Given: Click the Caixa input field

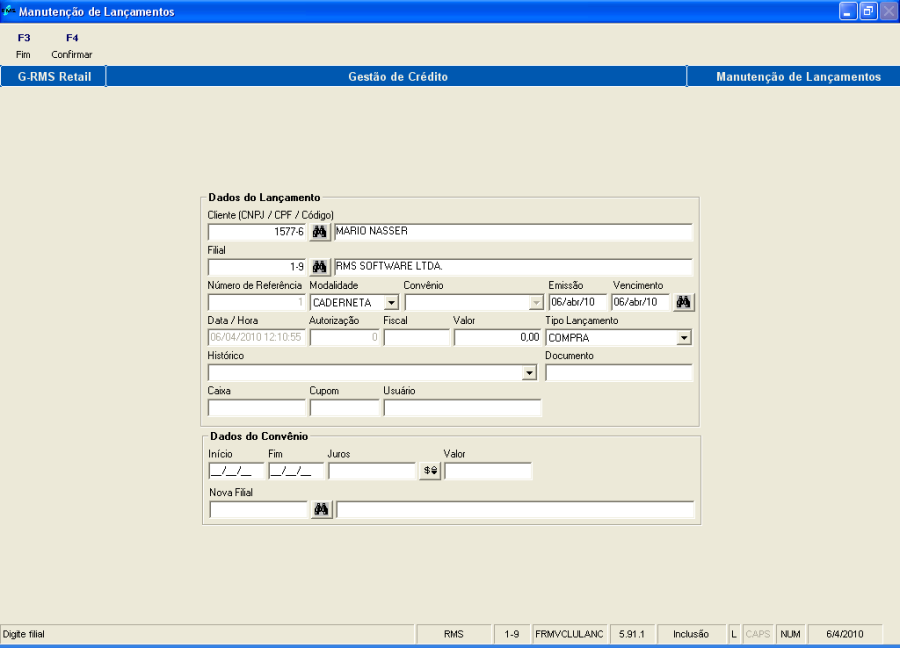Looking at the screenshot, I should (x=257, y=408).
